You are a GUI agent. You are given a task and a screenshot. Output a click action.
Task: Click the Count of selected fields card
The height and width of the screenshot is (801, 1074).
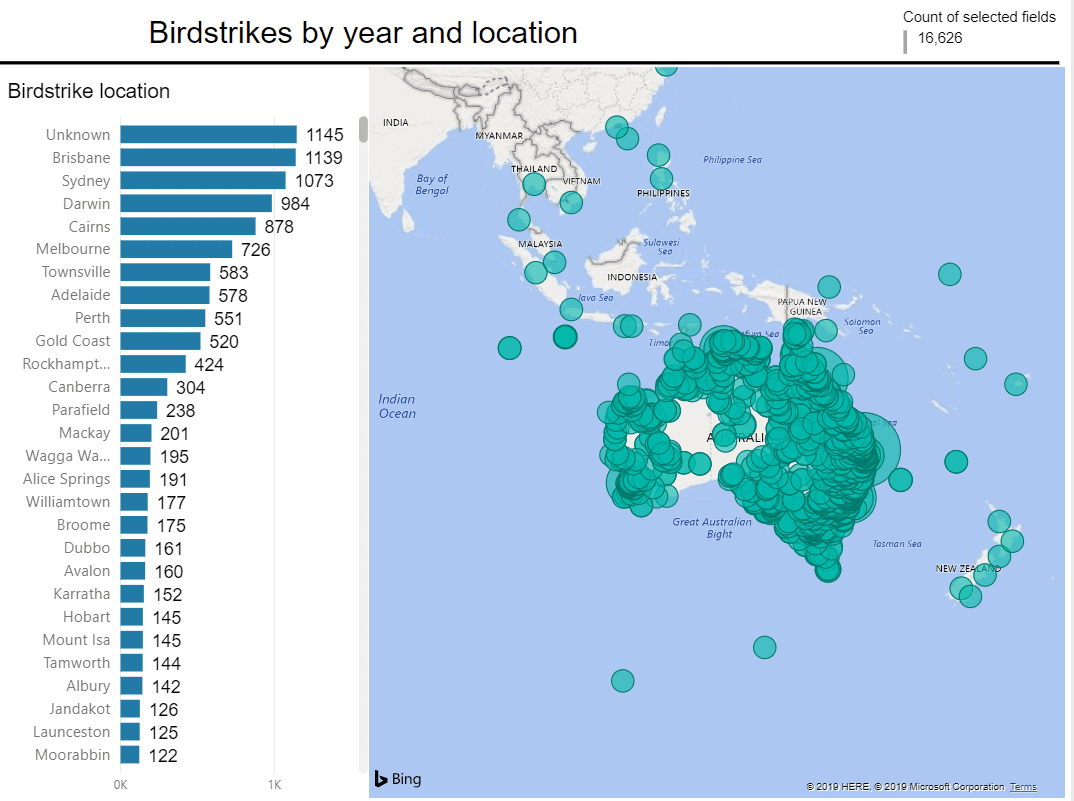coord(978,28)
